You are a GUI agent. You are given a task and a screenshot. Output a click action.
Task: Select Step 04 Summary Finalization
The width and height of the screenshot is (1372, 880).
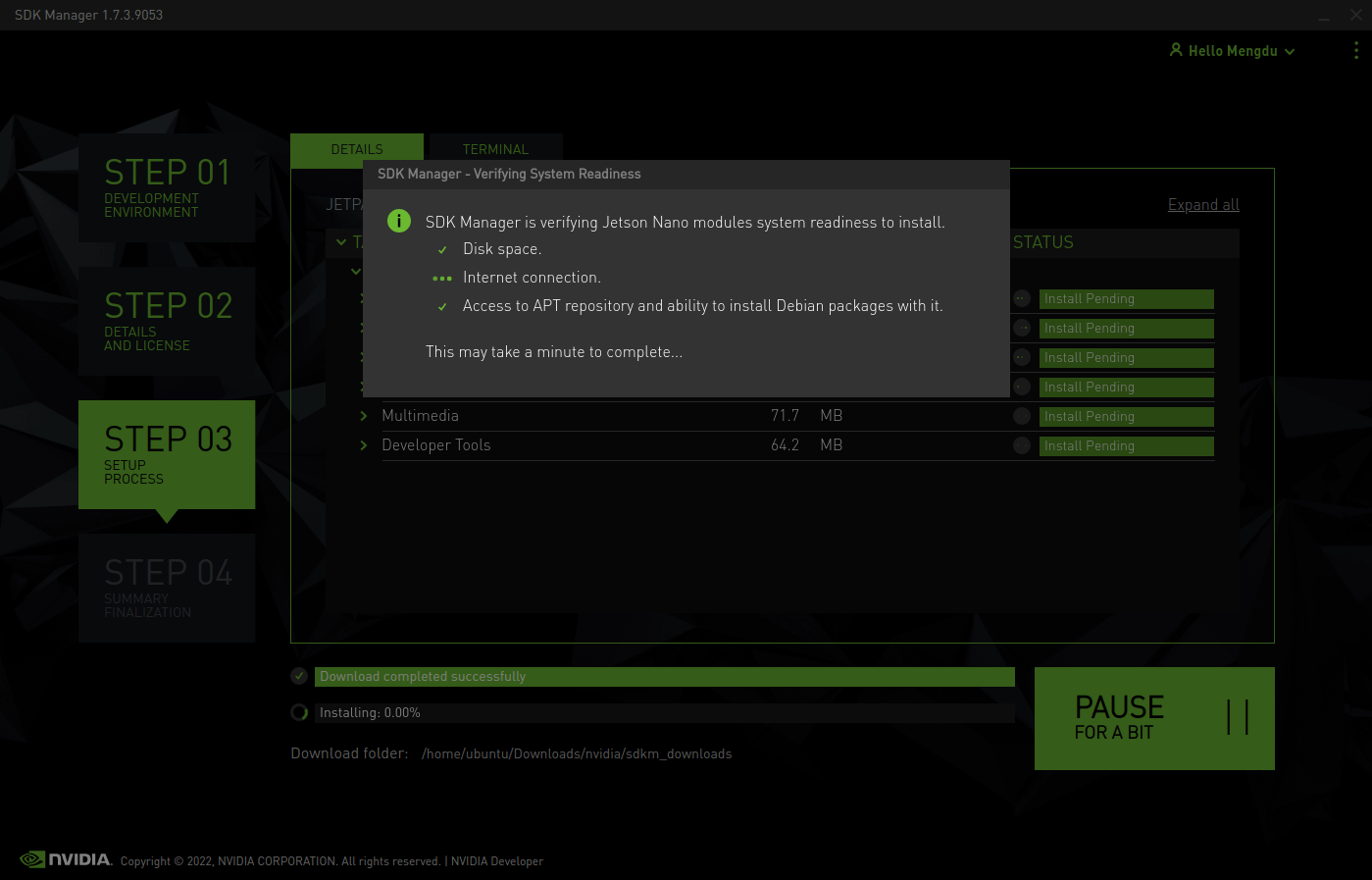(x=167, y=588)
